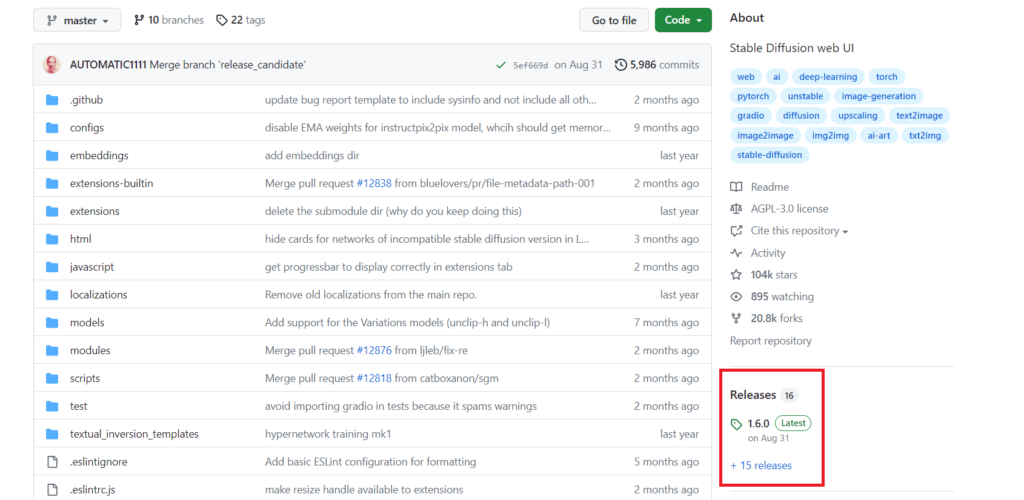Viewport: 1024px width, 500px height.
Task: Click the folder icon for extensions
Action: click(x=52, y=211)
